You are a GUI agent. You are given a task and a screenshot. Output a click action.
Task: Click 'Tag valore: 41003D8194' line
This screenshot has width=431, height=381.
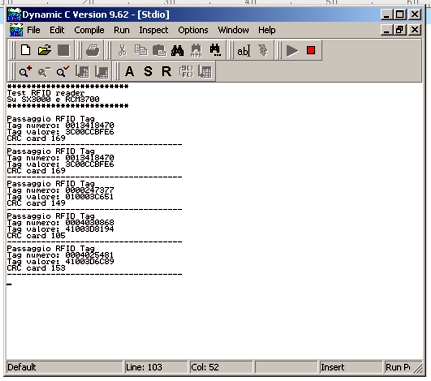point(60,229)
